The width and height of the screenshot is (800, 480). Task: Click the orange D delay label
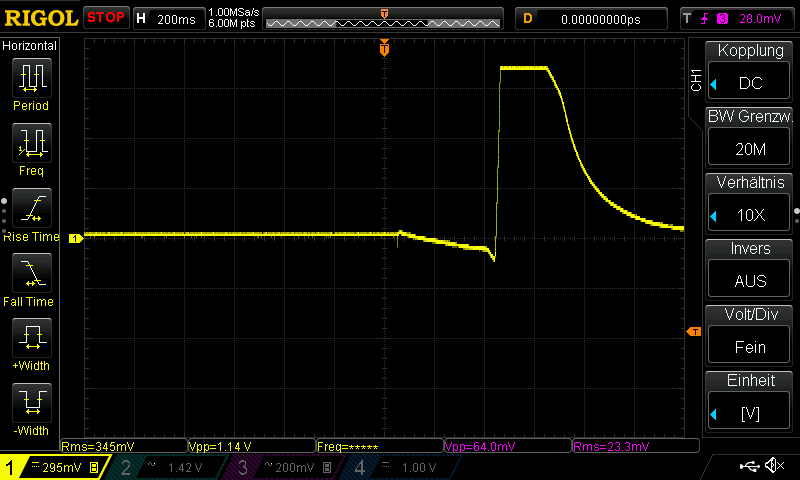pos(528,19)
